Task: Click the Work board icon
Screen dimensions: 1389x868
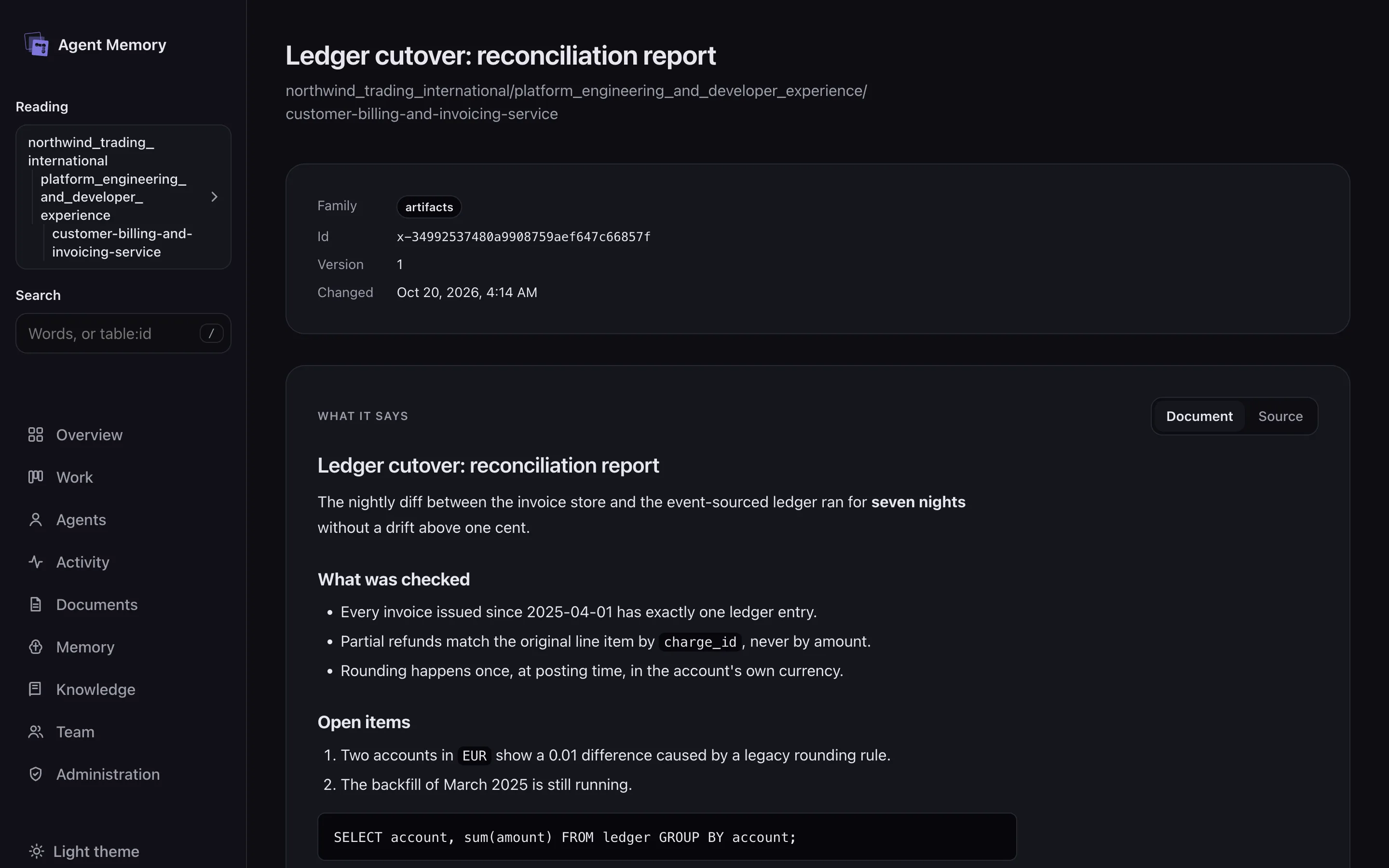Action: click(36, 477)
